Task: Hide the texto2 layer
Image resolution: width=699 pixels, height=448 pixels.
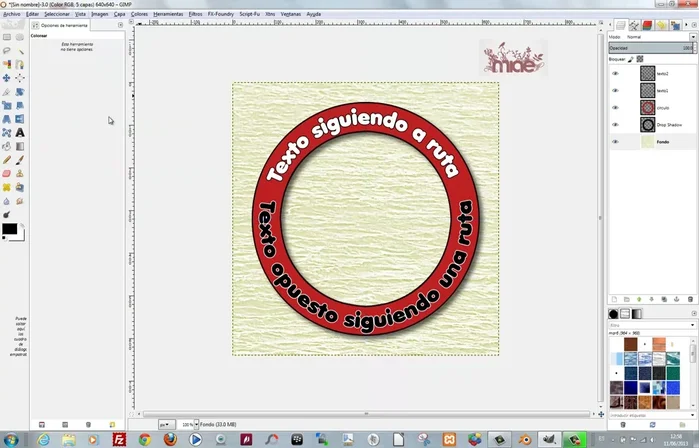Action: [615, 73]
